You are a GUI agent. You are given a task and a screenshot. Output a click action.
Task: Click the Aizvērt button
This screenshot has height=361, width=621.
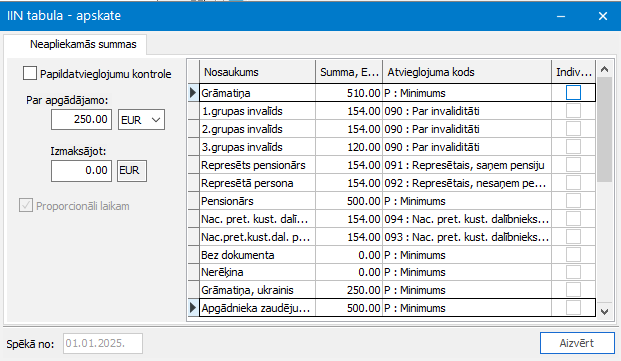(x=577, y=343)
